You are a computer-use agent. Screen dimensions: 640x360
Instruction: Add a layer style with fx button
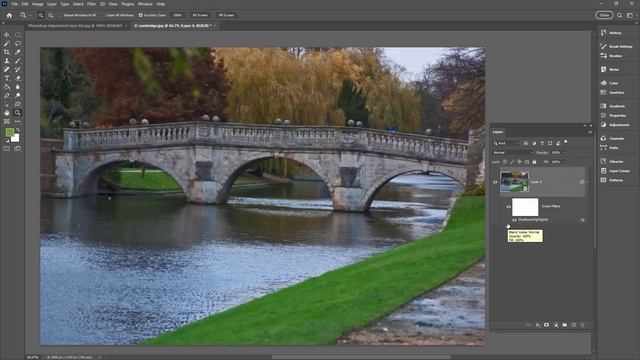click(538, 325)
